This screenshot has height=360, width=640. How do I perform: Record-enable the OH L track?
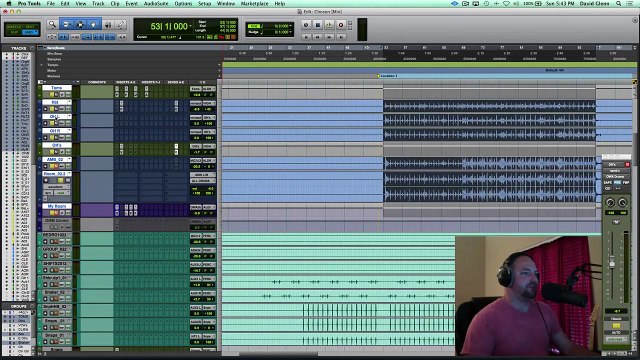point(46,123)
